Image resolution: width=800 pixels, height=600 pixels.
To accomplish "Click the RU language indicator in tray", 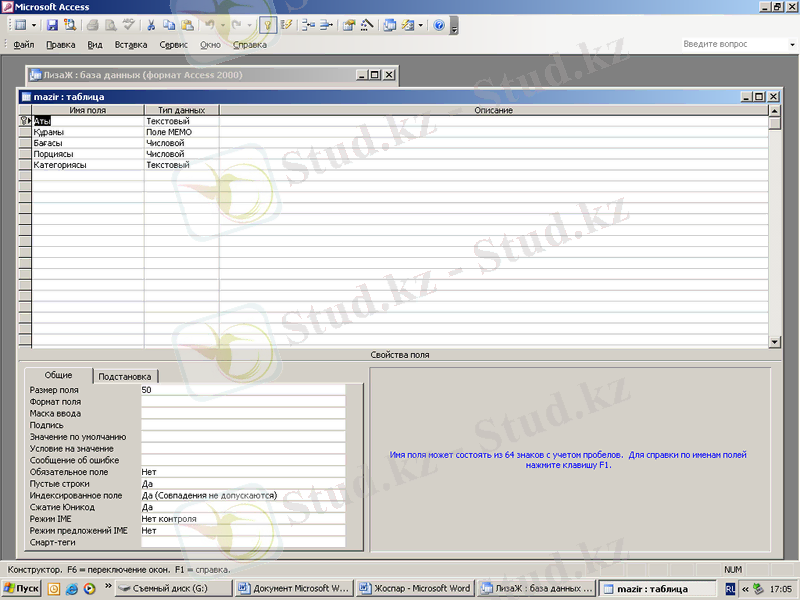I will coord(731,589).
